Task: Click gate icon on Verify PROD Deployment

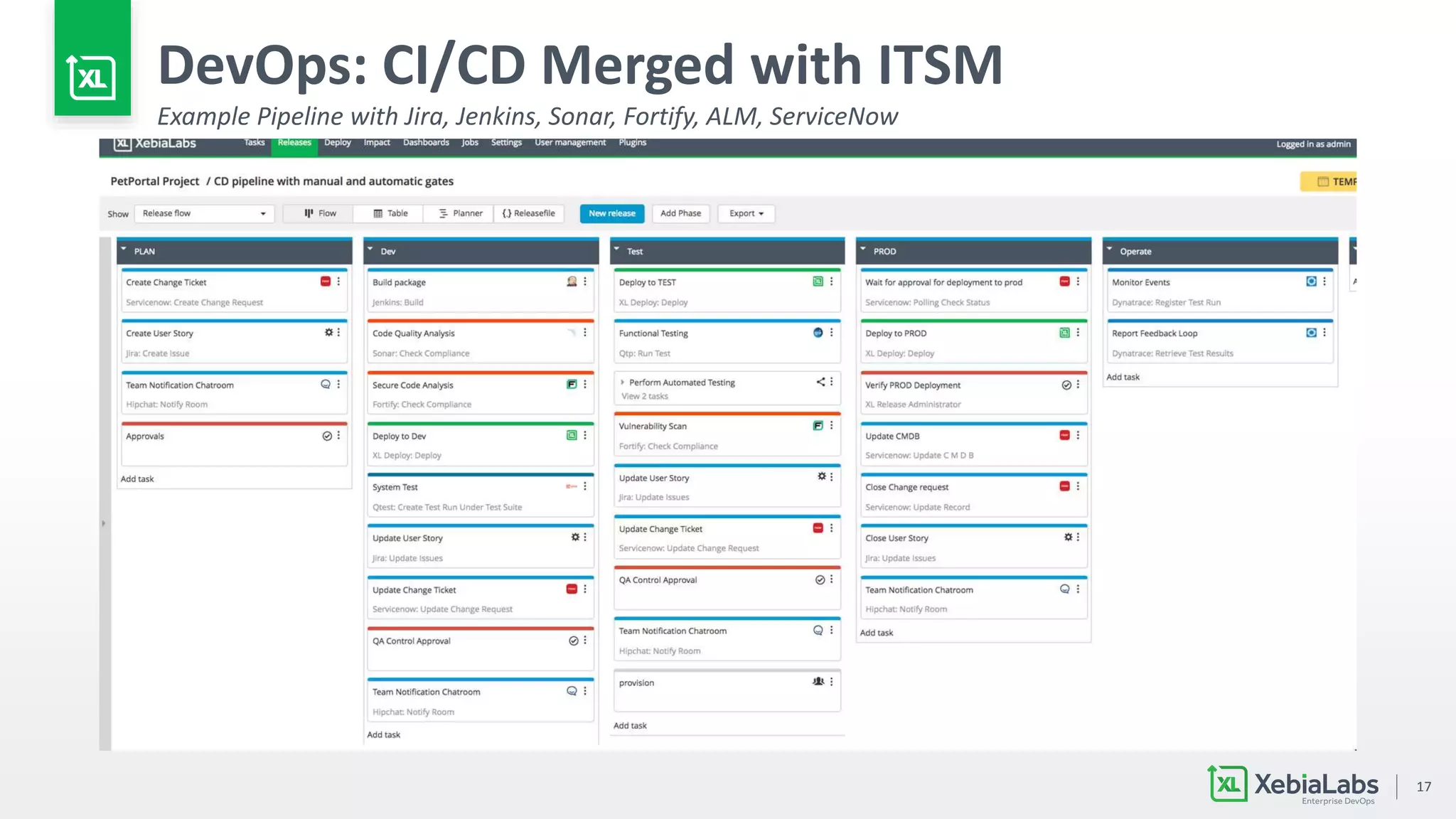Action: click(x=1066, y=385)
